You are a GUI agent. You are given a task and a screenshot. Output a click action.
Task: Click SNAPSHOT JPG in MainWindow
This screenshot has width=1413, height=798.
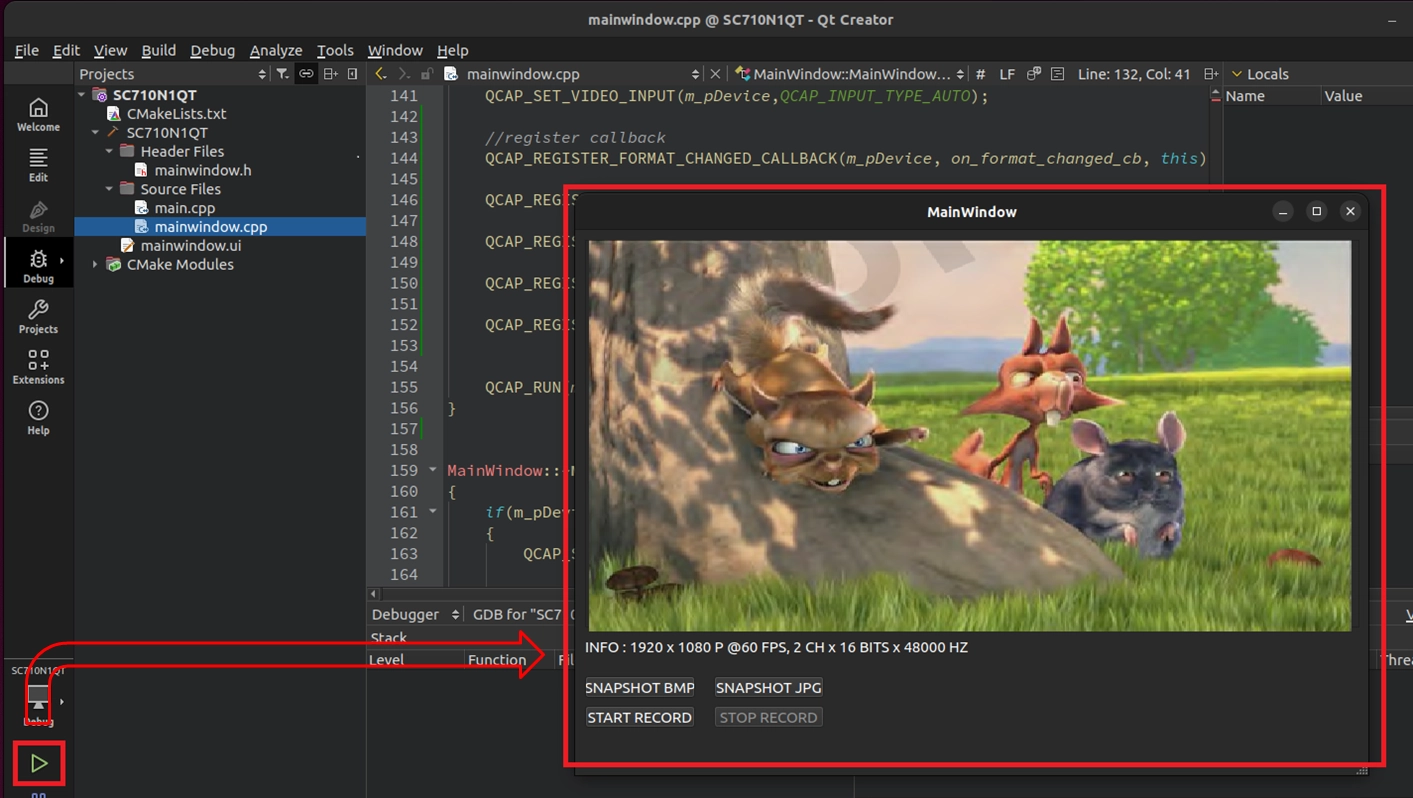tap(768, 688)
